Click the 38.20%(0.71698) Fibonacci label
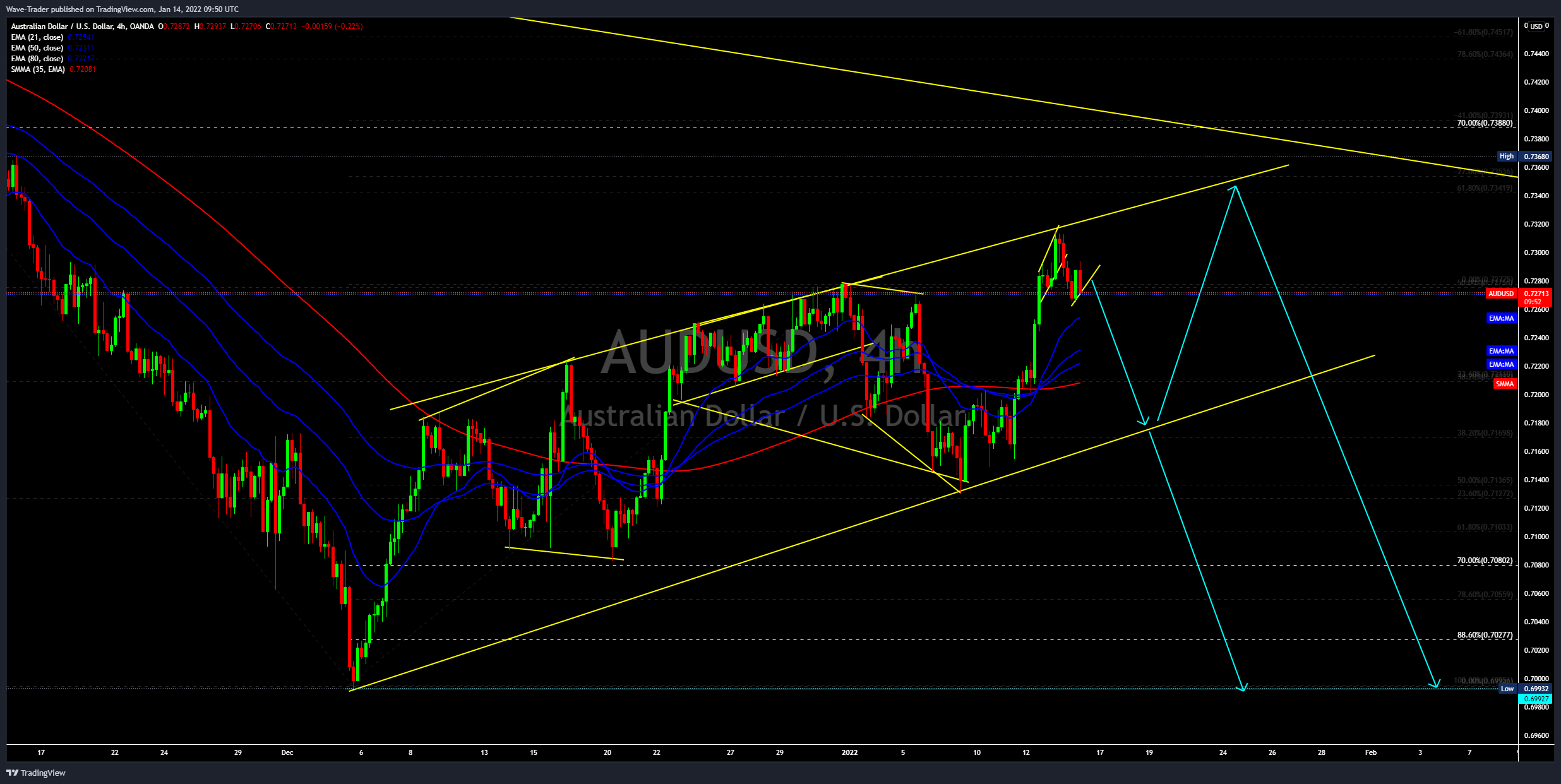Viewport: 1561px width, 784px height. point(1485,433)
